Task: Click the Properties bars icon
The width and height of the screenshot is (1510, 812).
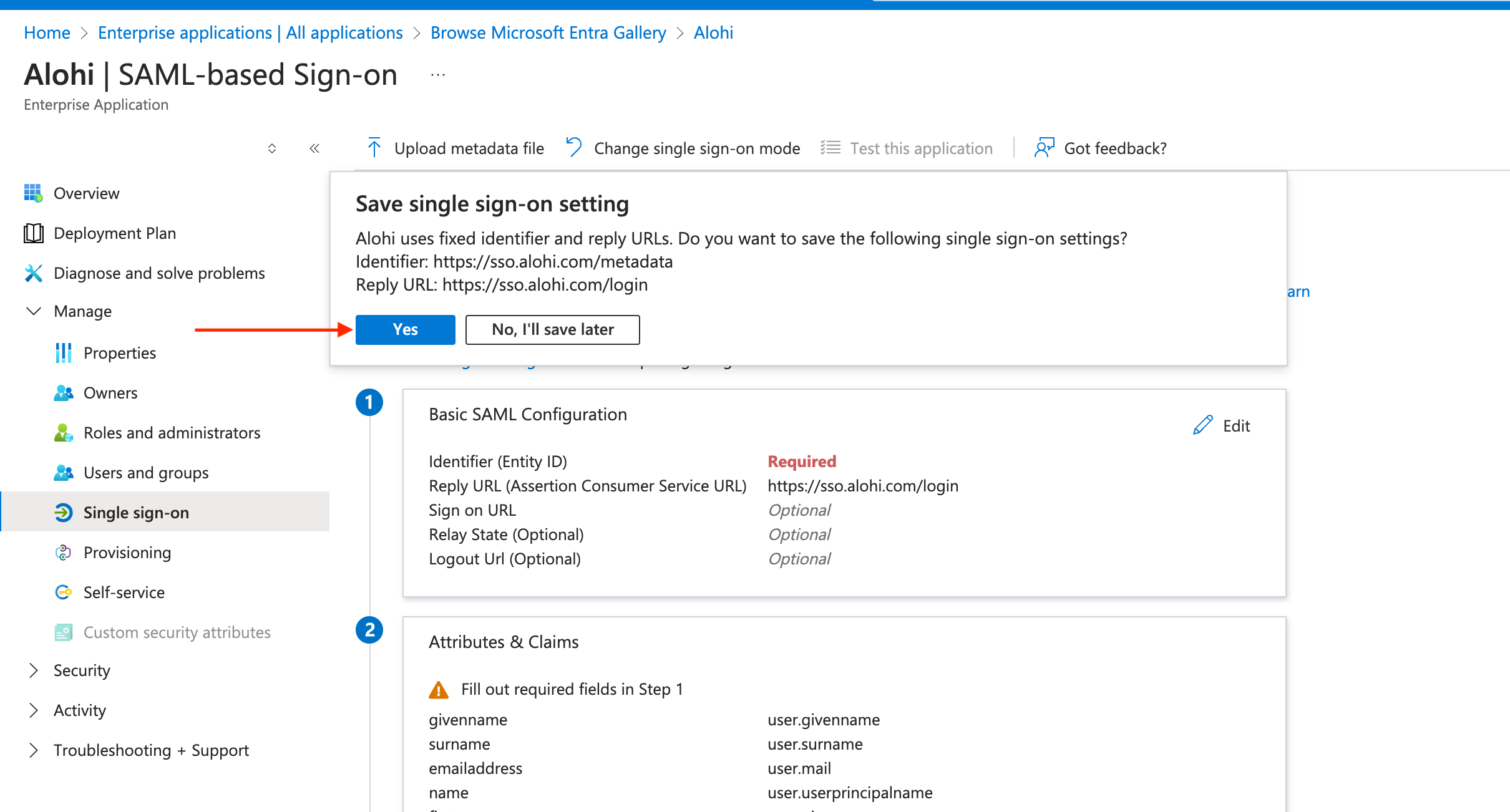Action: pos(64,353)
